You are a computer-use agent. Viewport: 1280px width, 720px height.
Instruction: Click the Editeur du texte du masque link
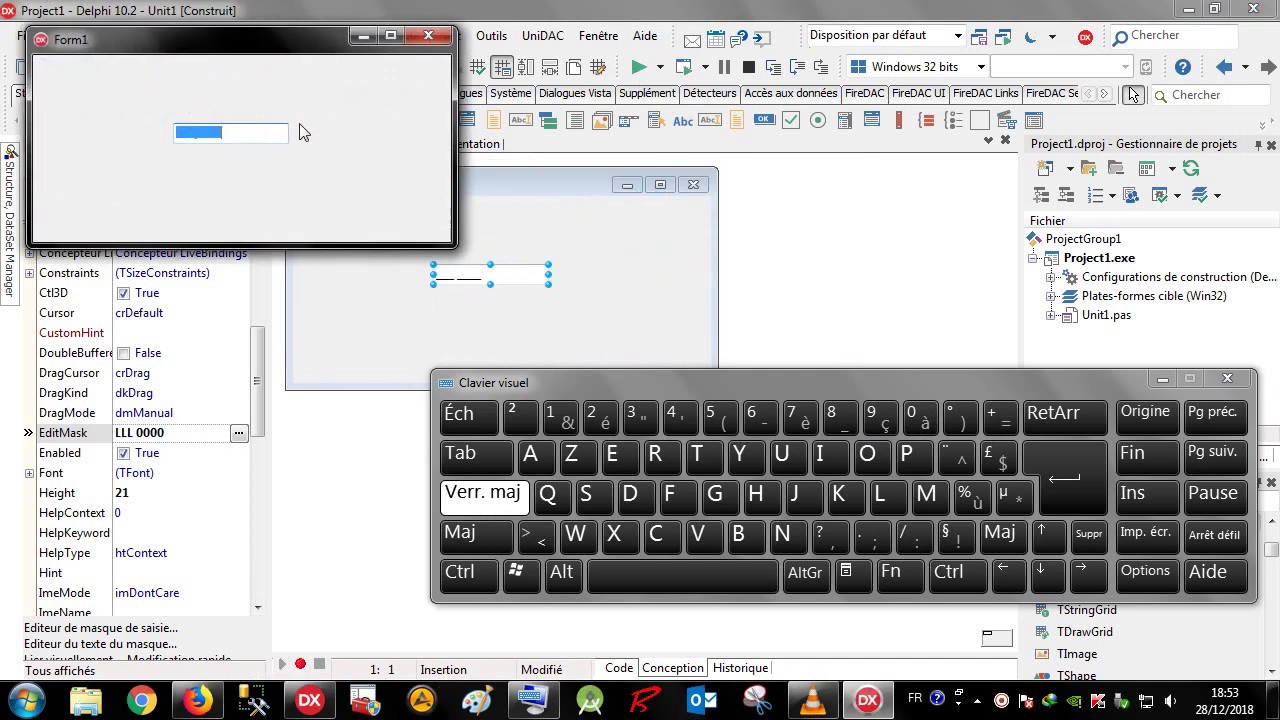coord(100,644)
